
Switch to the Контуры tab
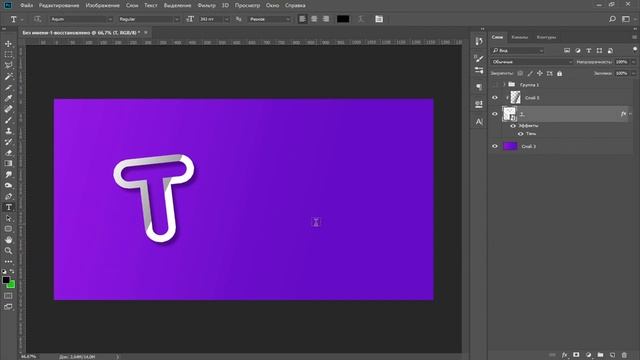[x=546, y=37]
